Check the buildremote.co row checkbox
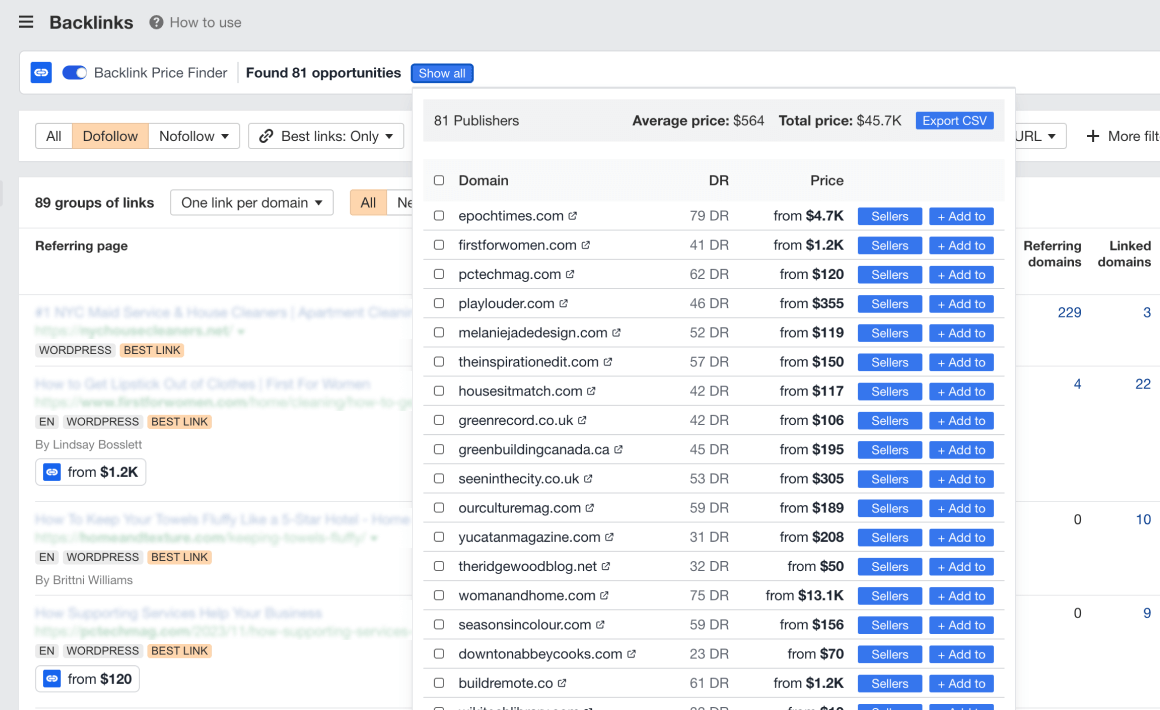The image size is (1160, 710). [x=439, y=683]
